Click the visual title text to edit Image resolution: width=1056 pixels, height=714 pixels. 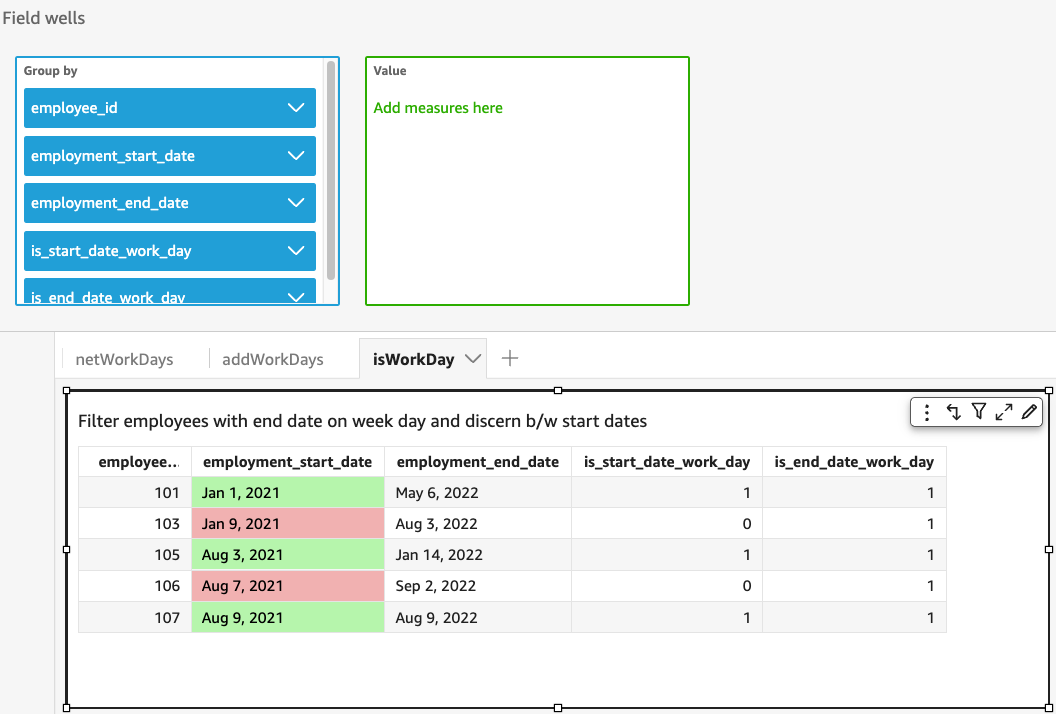(x=362, y=421)
